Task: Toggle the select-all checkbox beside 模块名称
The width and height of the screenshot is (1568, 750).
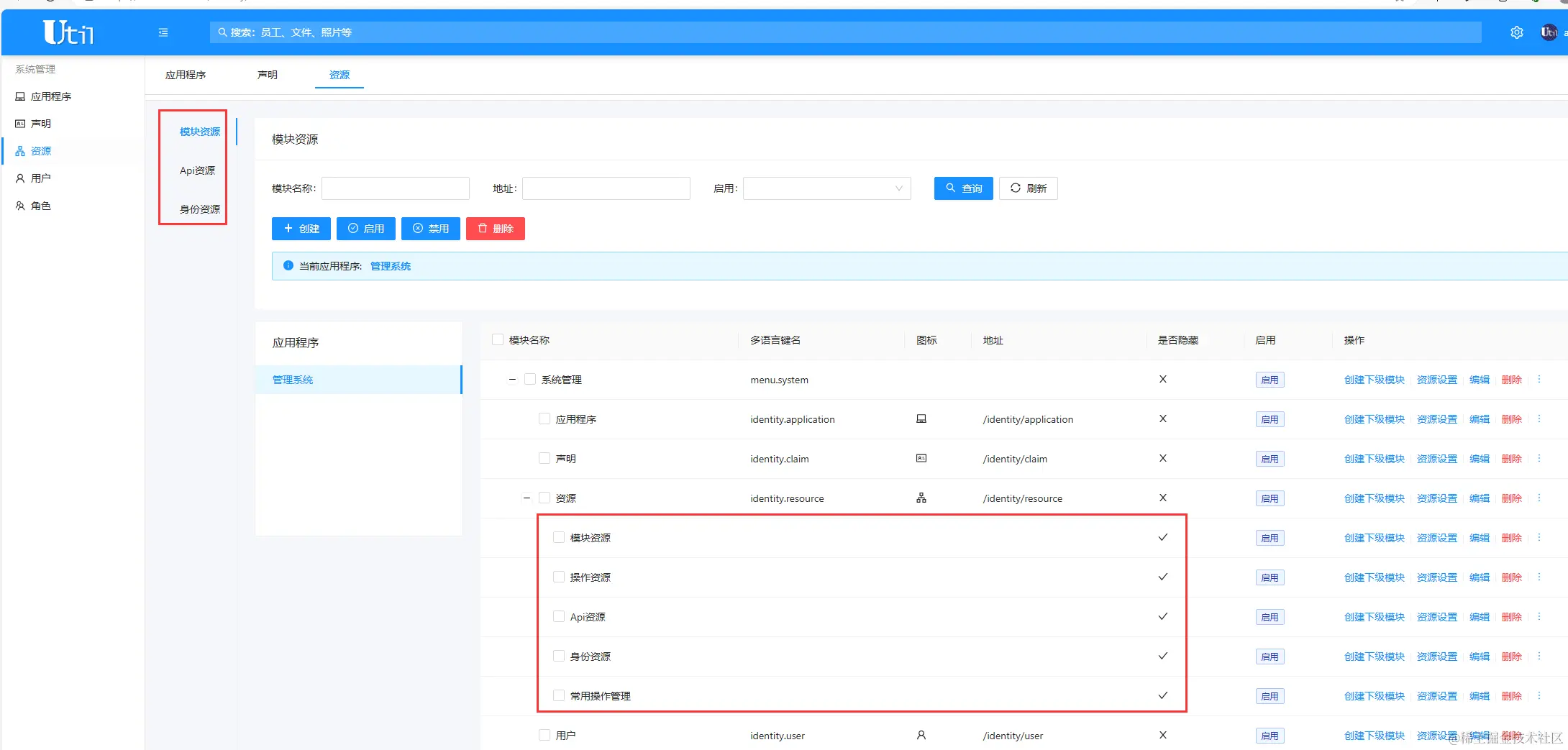Action: point(498,339)
